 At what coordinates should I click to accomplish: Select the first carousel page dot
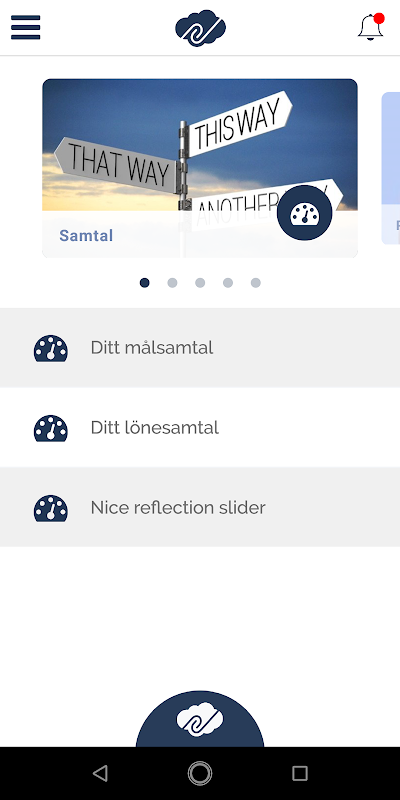tap(145, 283)
